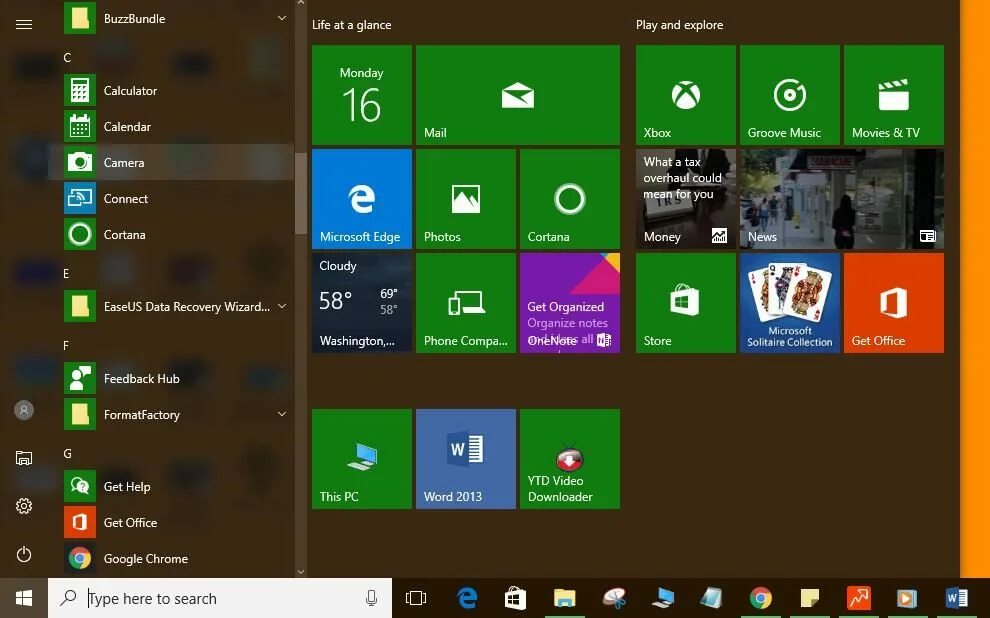Open Word from the taskbar
The height and width of the screenshot is (618, 990).
click(956, 598)
